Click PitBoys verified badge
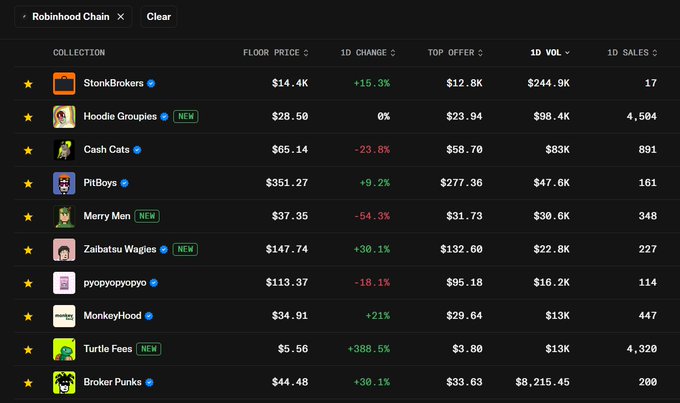Viewport: 680px width, 403px height. coord(124,183)
